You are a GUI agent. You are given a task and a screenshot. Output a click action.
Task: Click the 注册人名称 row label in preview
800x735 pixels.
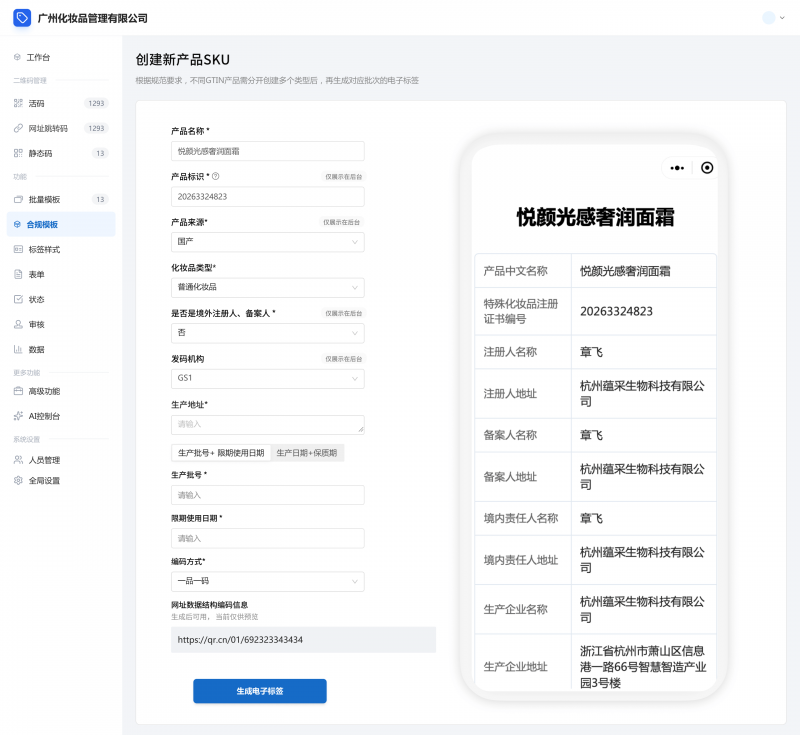click(510, 352)
